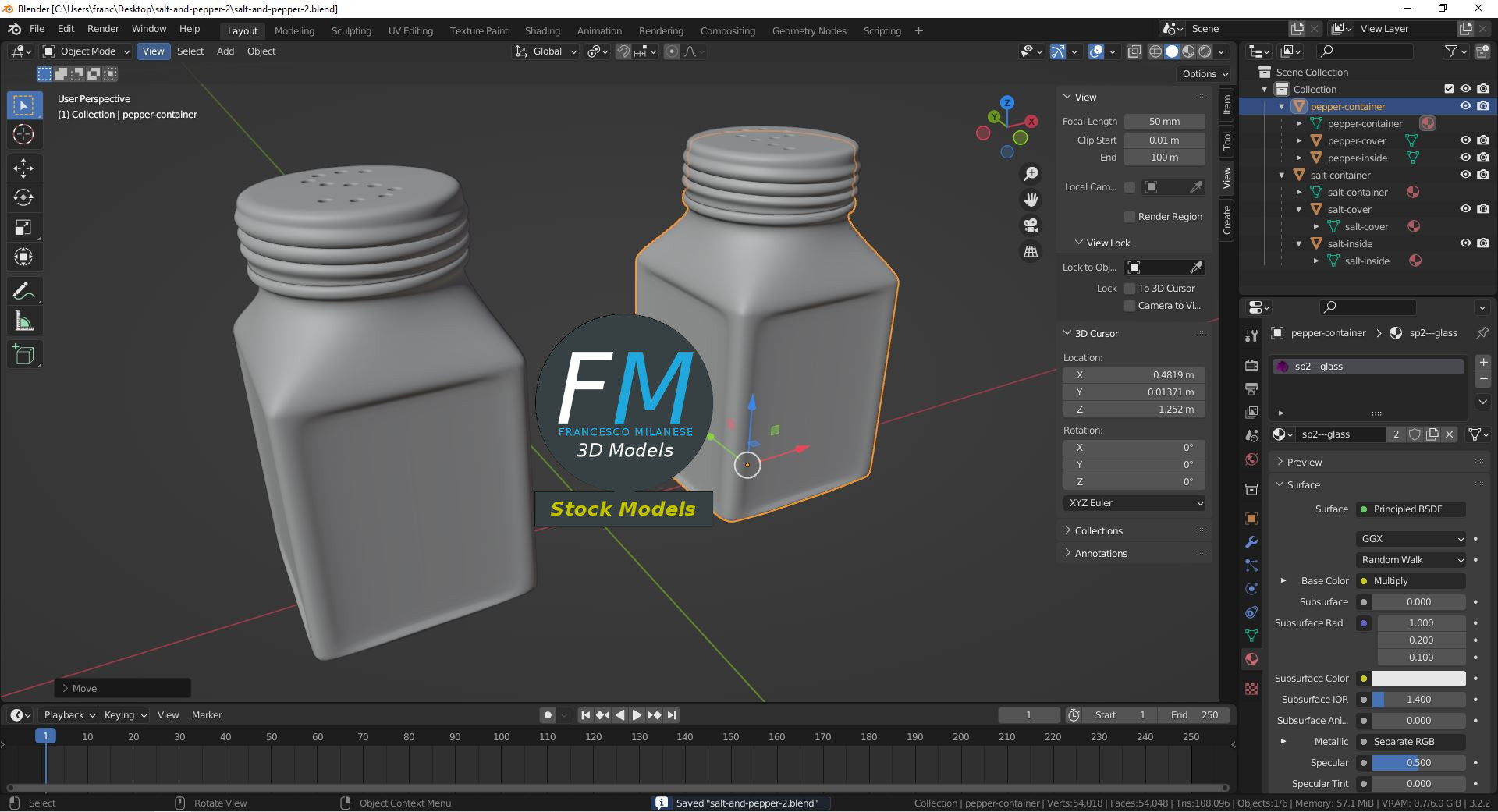Hide pepper-cover in the outliner
This screenshot has width=1498, height=812.
click(1465, 140)
